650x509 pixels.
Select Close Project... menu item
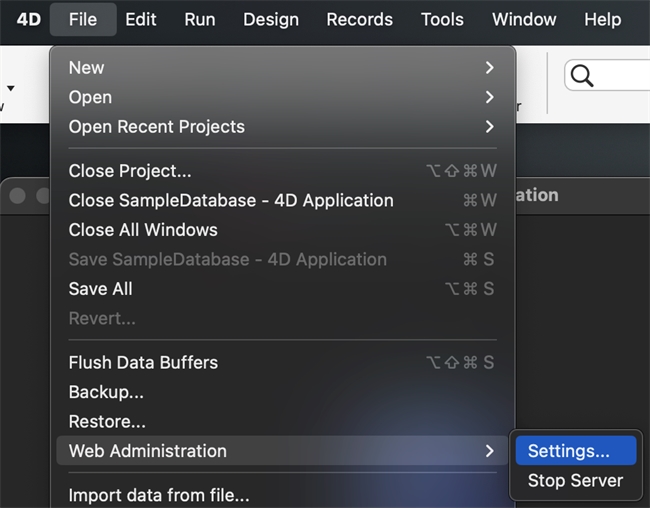tap(130, 171)
